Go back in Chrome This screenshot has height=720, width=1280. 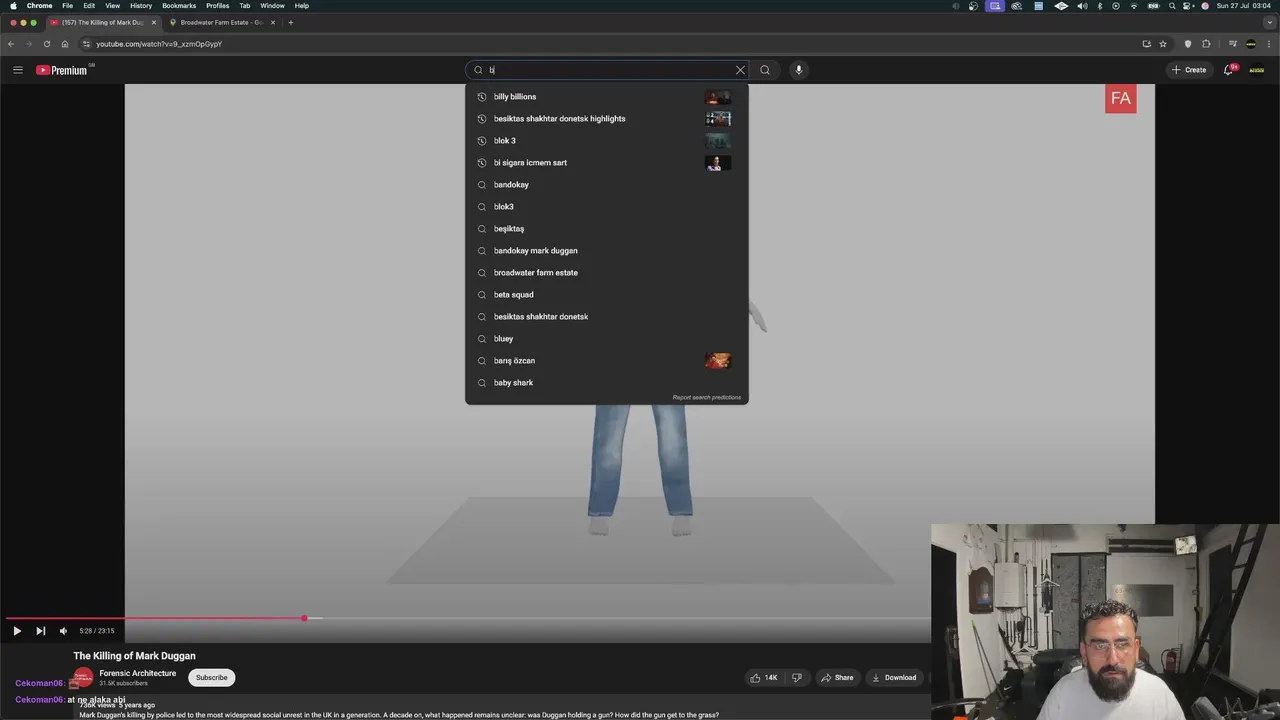tap(11, 44)
